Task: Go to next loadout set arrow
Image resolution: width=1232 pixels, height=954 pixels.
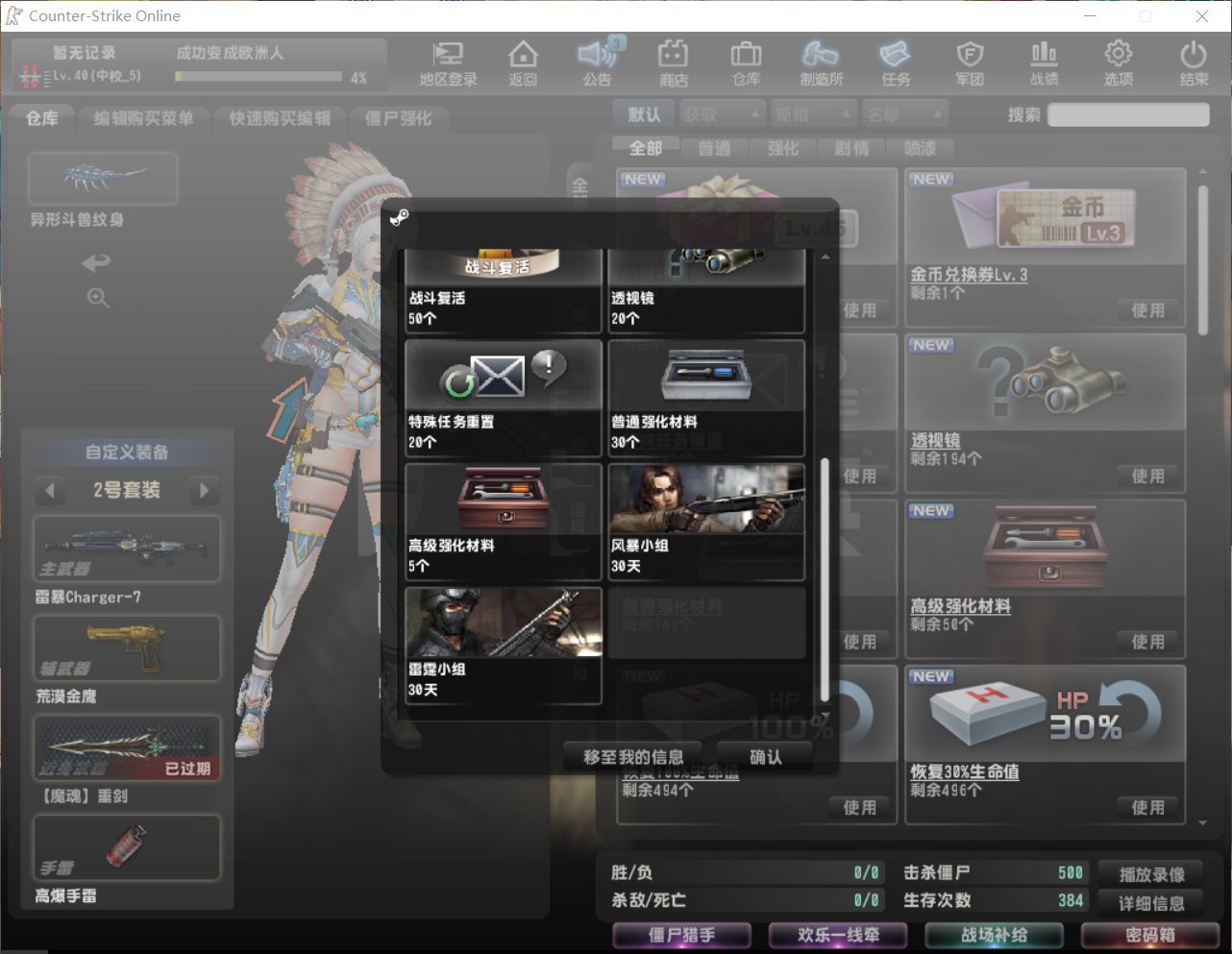Action: coord(204,491)
